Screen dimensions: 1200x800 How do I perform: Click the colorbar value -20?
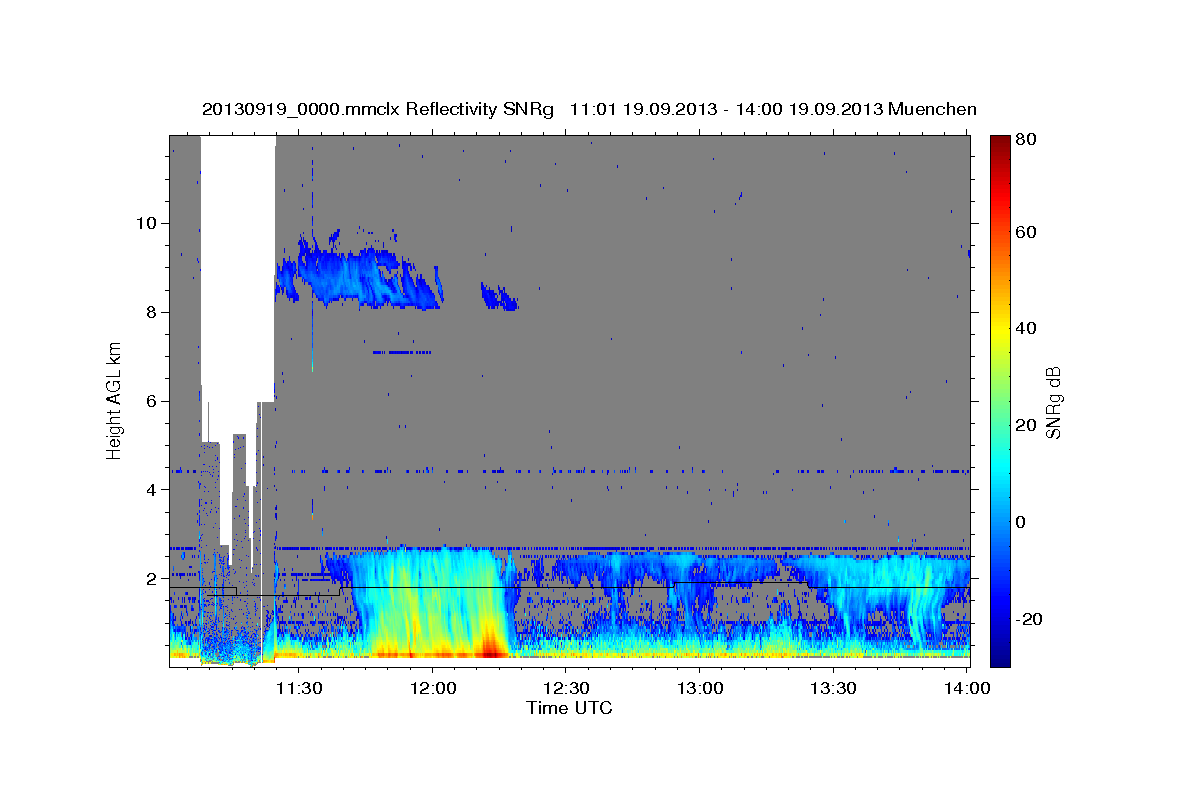click(x=1028, y=619)
